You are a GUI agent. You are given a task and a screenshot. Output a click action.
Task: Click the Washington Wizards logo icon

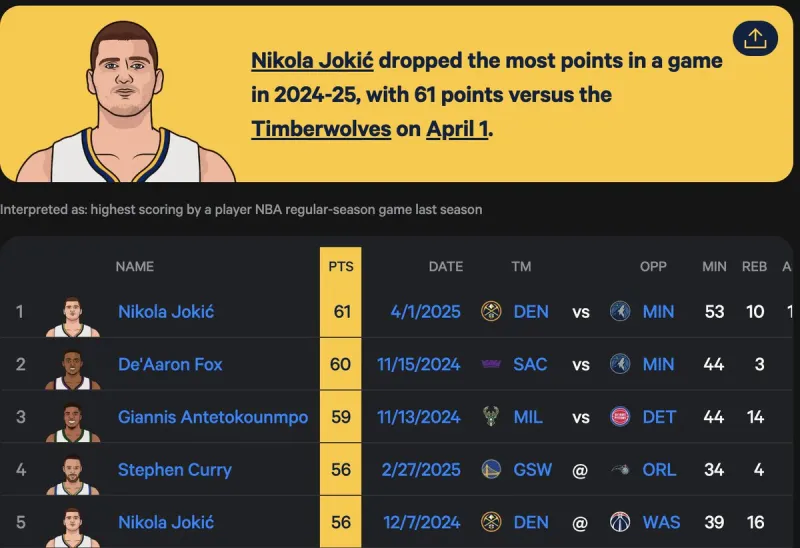coord(620,522)
